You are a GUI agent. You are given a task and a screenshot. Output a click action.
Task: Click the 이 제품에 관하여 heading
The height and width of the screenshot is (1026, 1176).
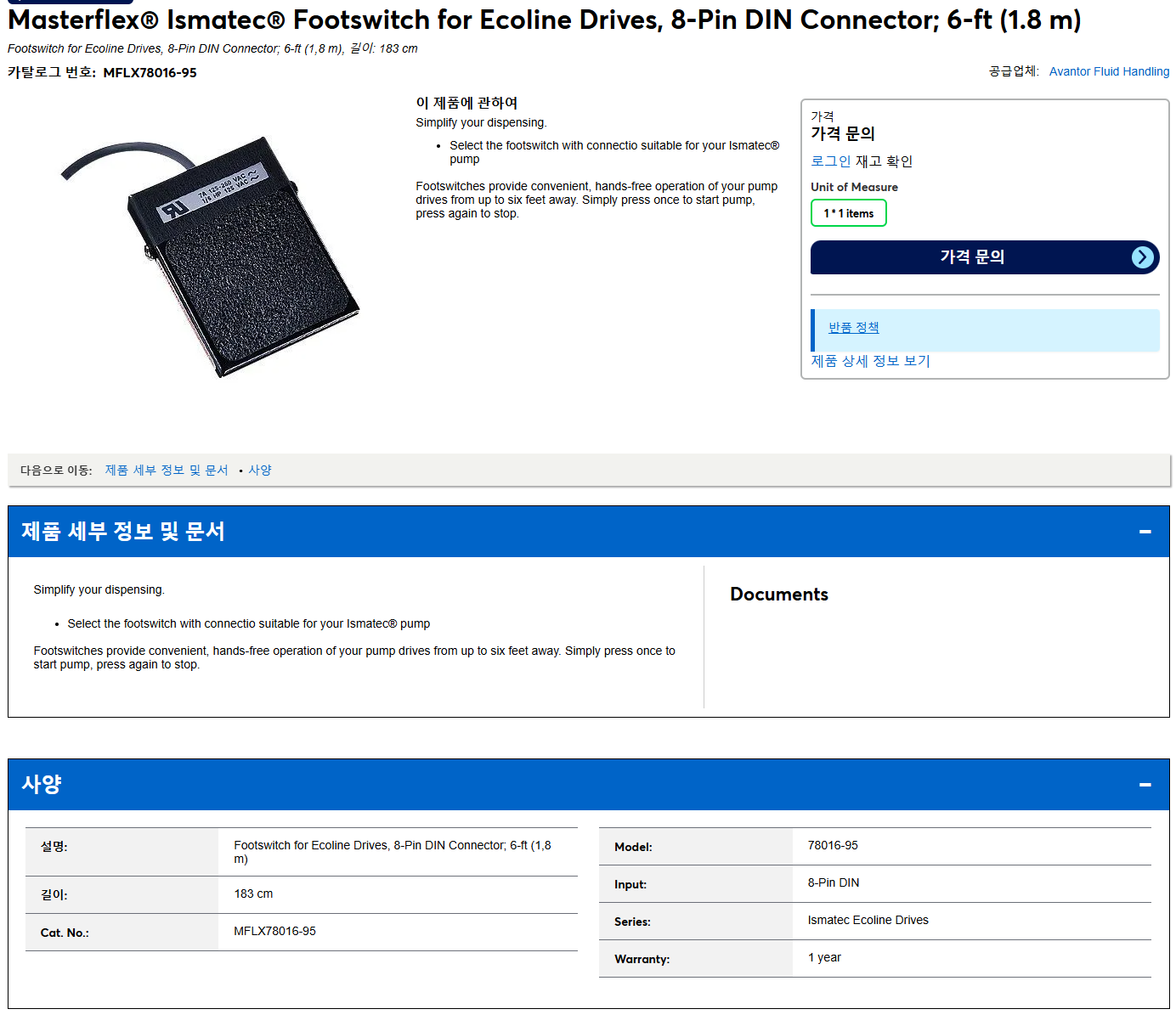pyautogui.click(x=466, y=103)
